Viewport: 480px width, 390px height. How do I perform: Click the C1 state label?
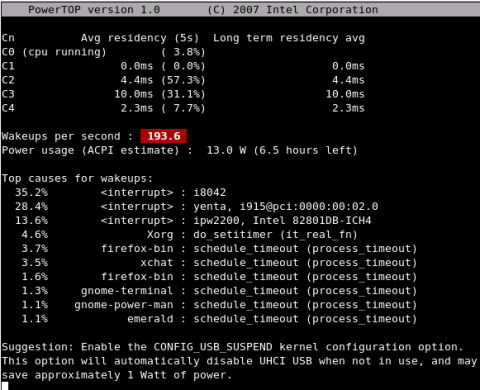[x=8, y=66]
